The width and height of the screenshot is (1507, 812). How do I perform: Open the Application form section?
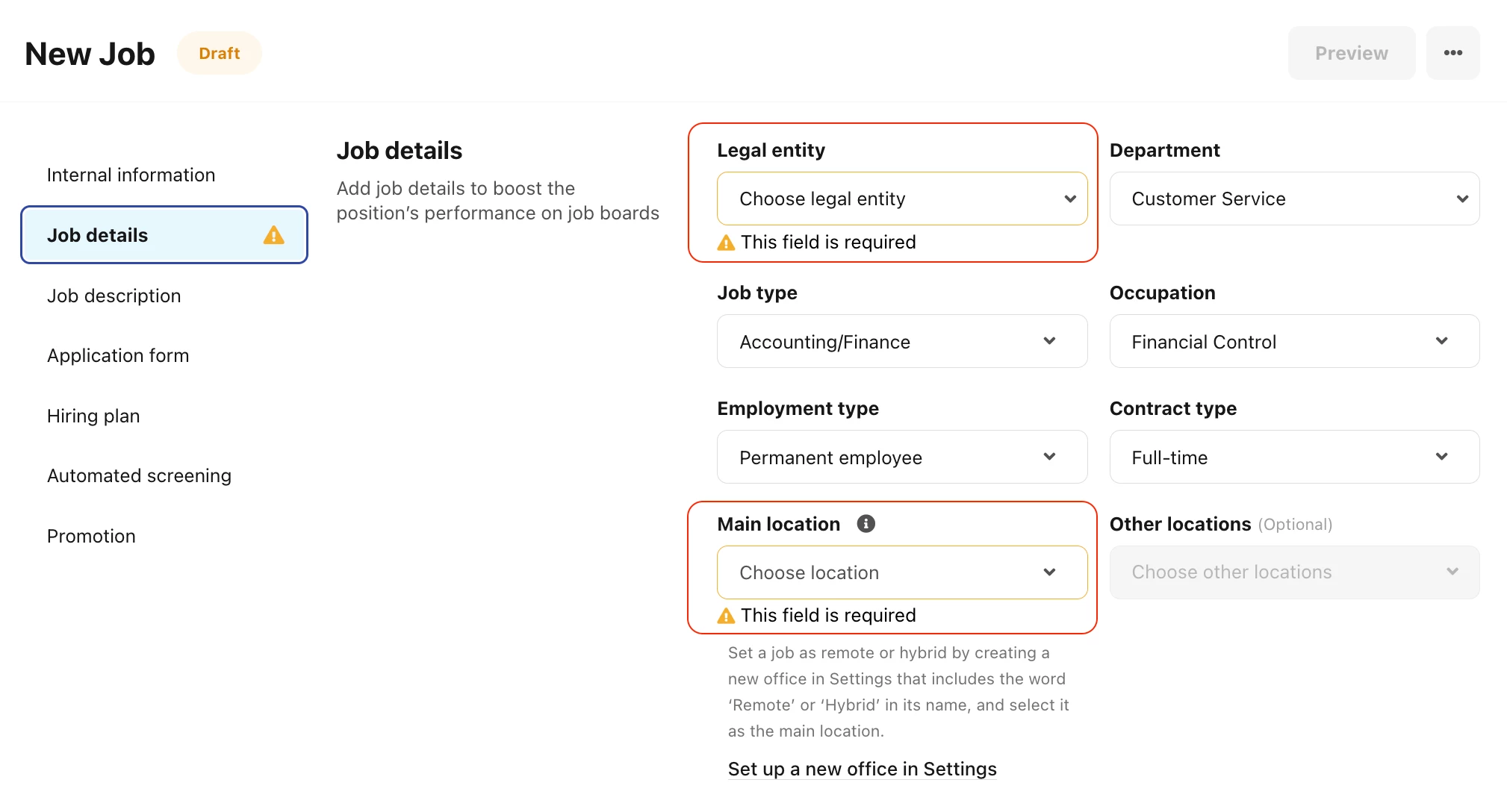(x=118, y=355)
